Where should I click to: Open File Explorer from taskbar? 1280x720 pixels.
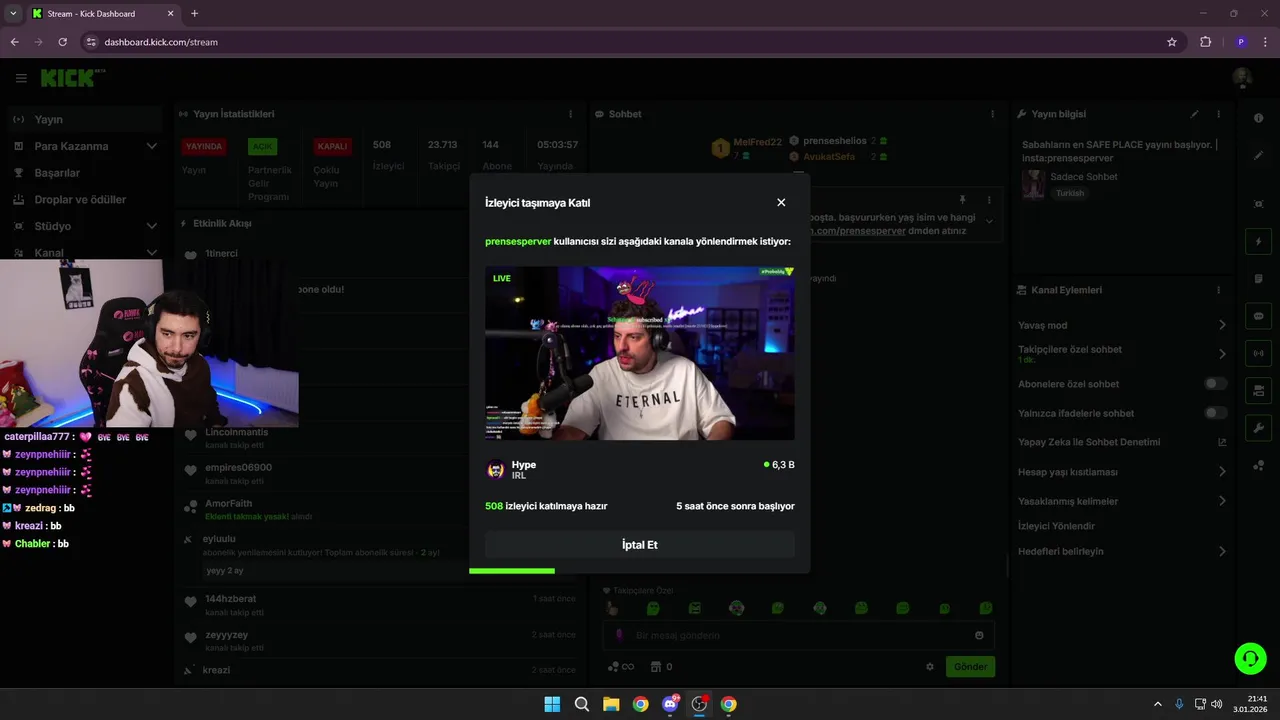[611, 704]
